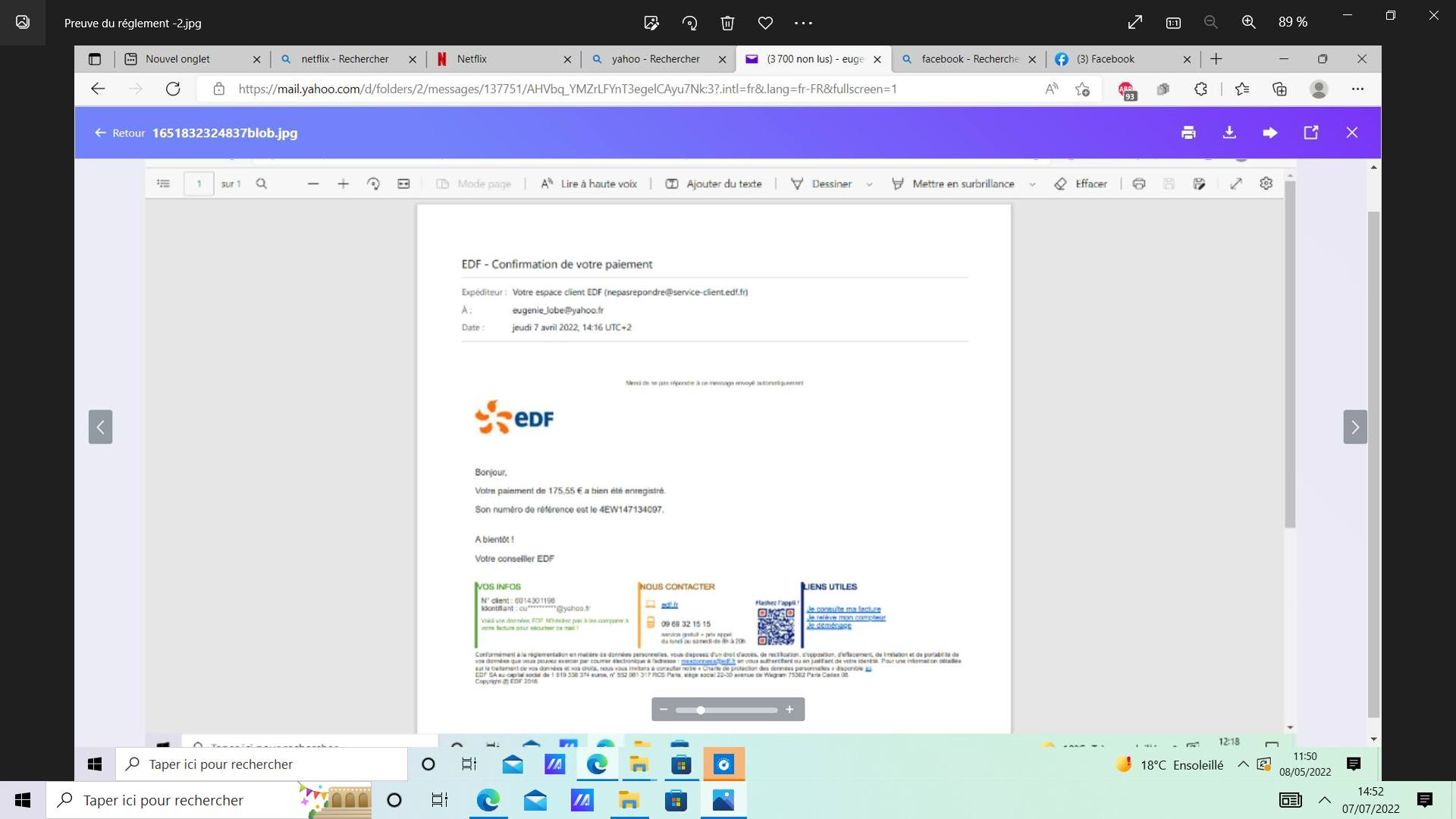The height and width of the screenshot is (819, 1456).
Task: Click the Retour back button
Action: pyautogui.click(x=120, y=133)
